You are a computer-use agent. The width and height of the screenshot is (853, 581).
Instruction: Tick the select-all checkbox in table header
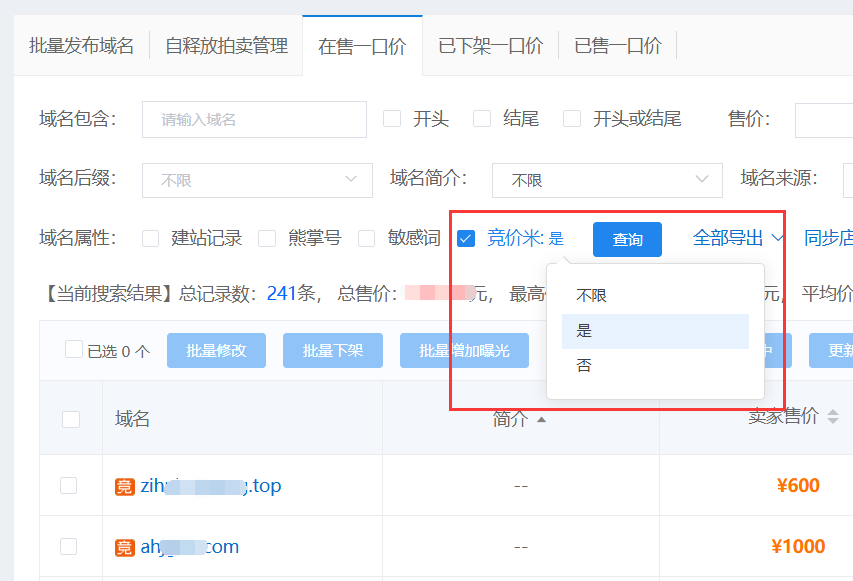click(71, 419)
